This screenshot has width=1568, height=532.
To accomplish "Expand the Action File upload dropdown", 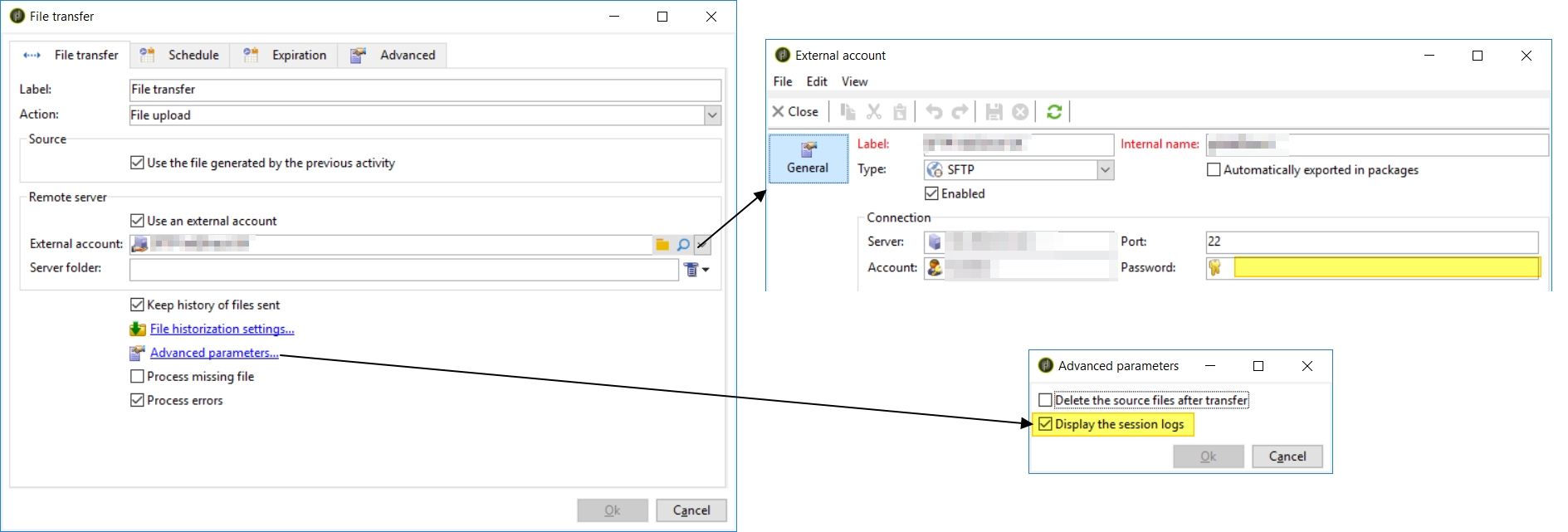I will click(x=712, y=115).
